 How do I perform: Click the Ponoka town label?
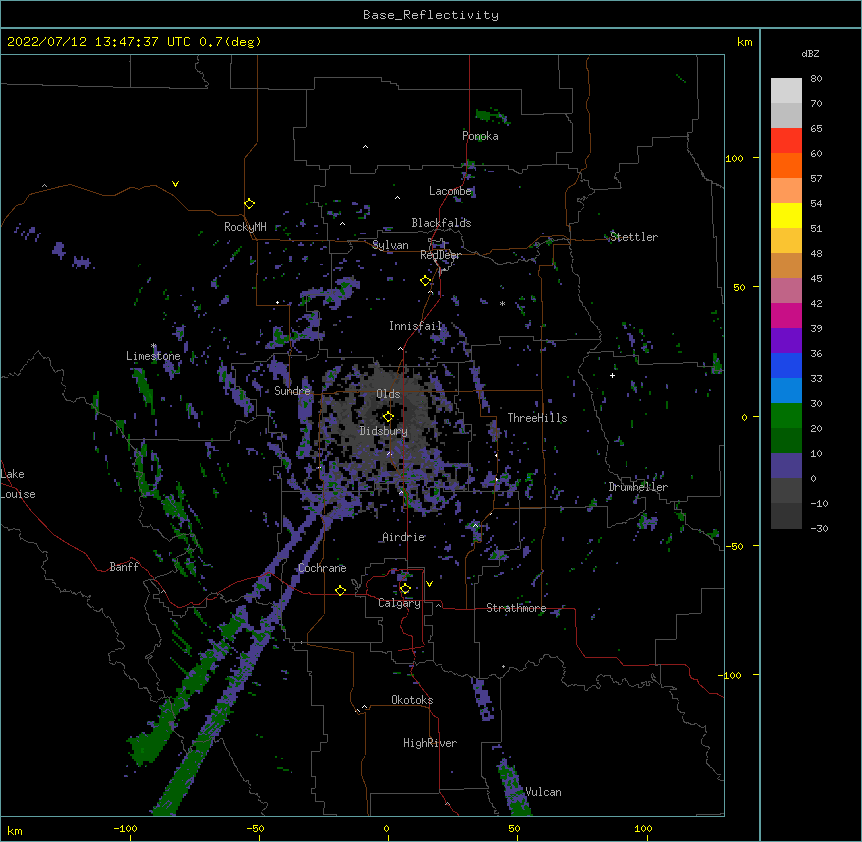(480, 136)
